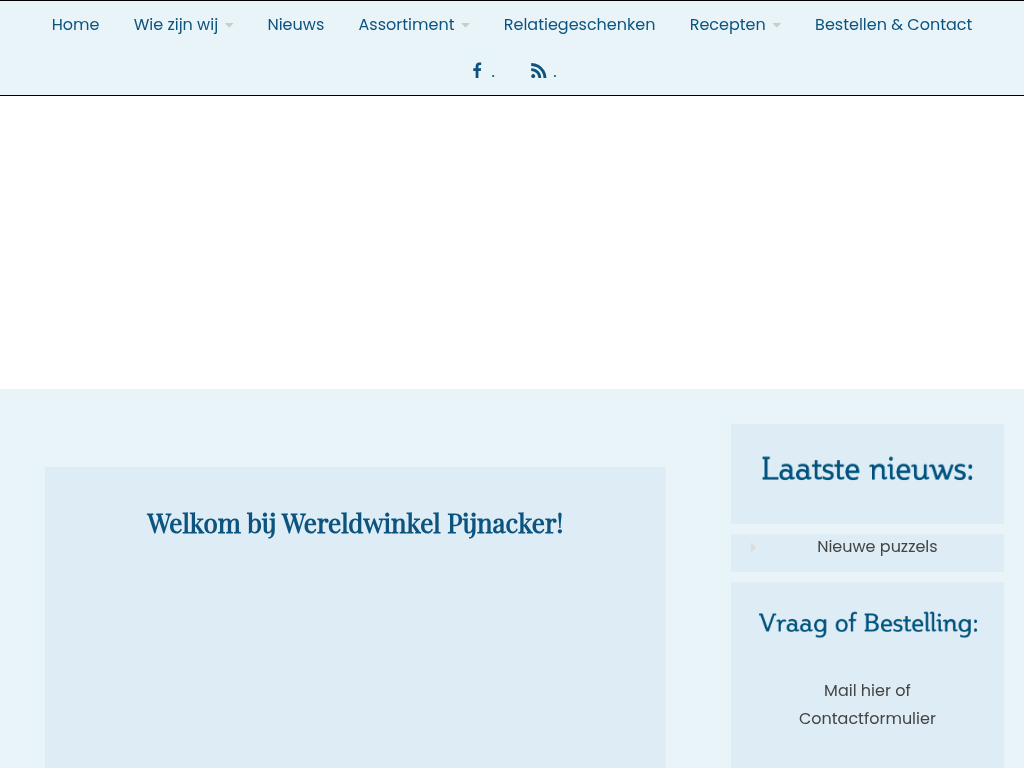Go to the Home menu item
The width and height of the screenshot is (1024, 768).
[75, 25]
